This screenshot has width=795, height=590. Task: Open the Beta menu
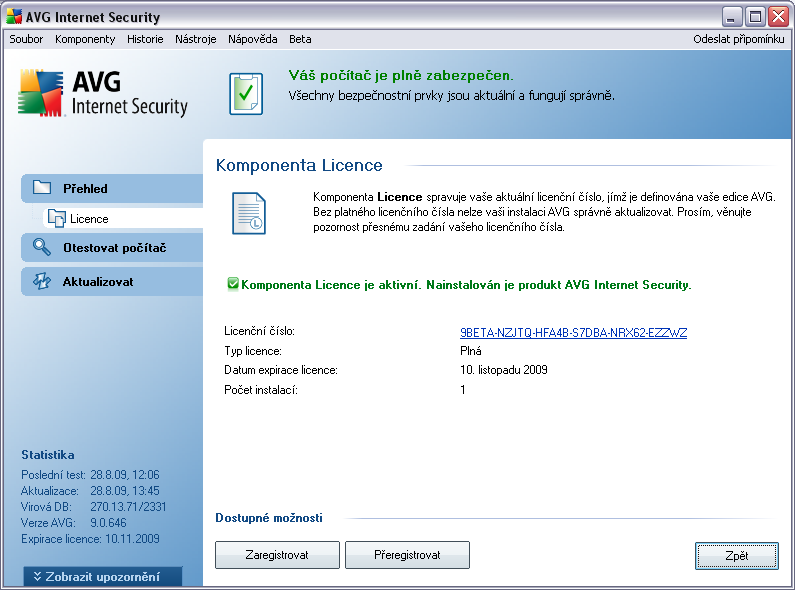click(x=300, y=39)
